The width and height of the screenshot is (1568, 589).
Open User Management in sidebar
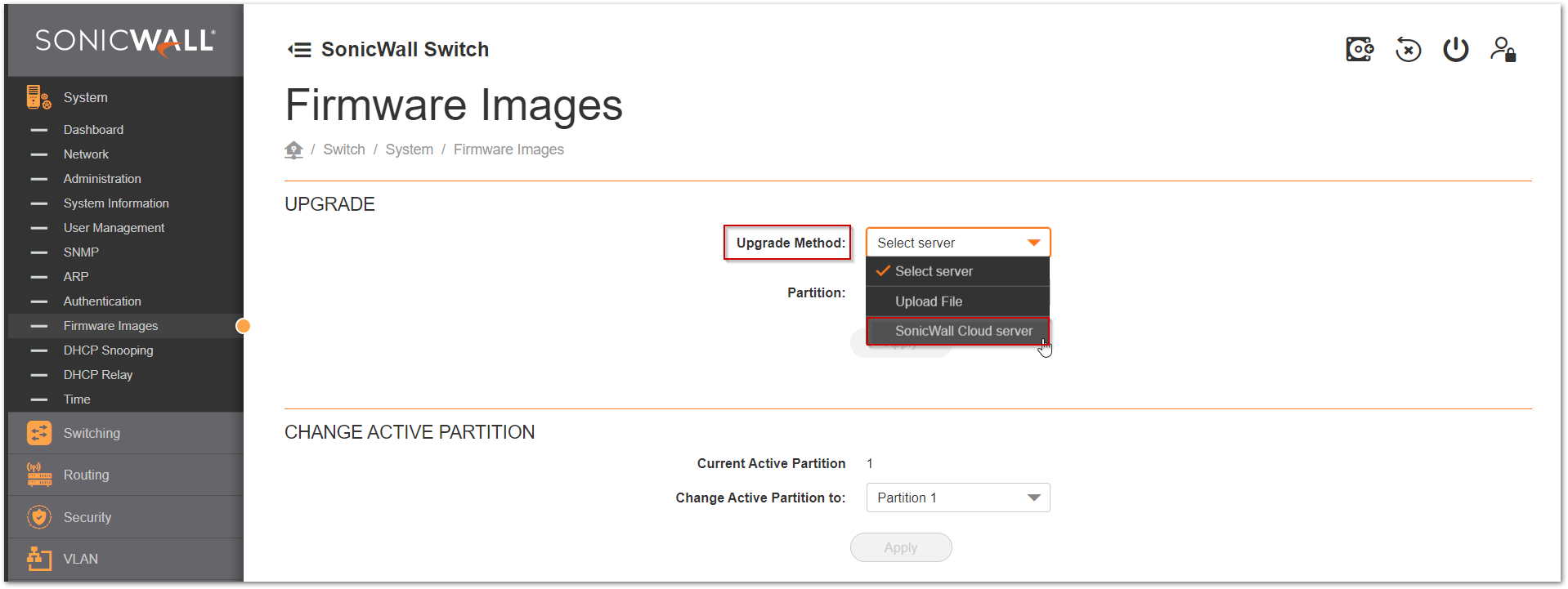[x=114, y=228]
